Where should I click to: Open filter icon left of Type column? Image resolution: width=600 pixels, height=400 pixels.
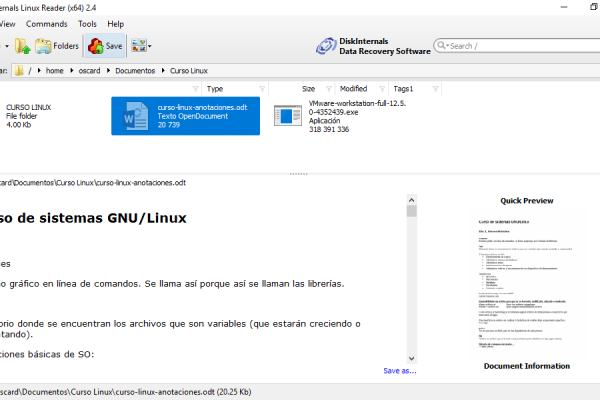[196, 89]
